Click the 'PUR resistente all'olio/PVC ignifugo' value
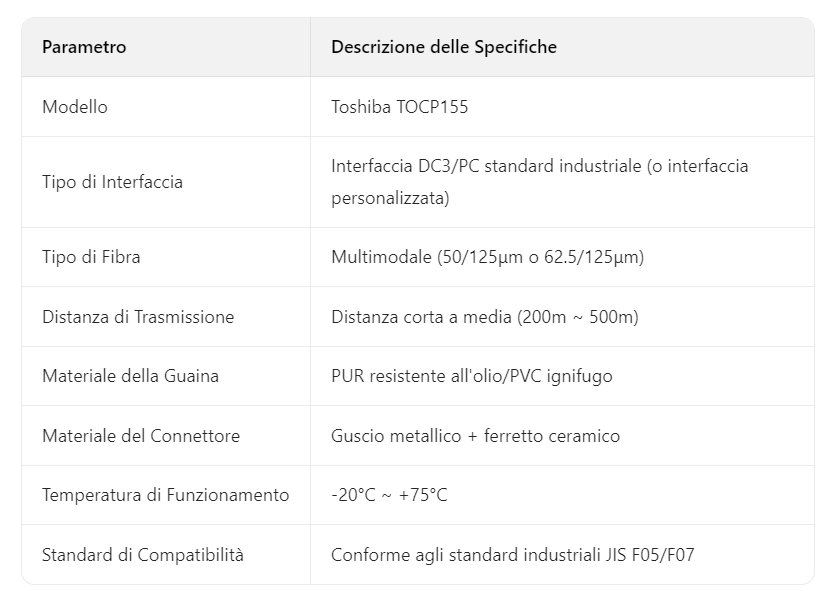 [x=471, y=376]
